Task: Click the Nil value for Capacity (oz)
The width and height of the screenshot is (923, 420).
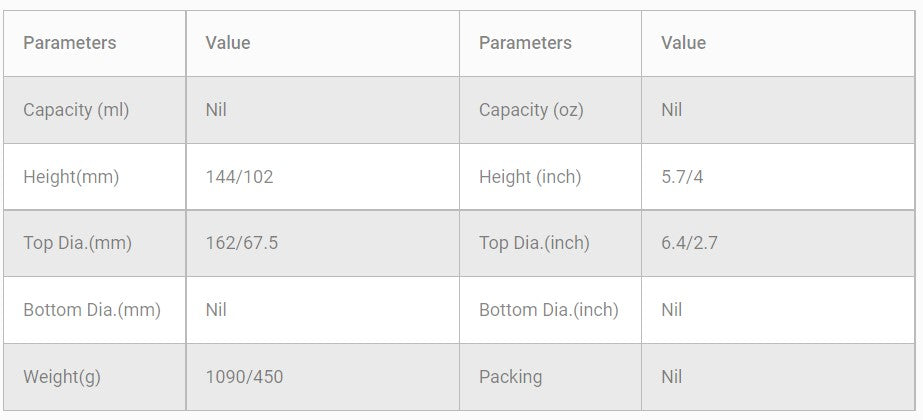Action: click(x=672, y=110)
